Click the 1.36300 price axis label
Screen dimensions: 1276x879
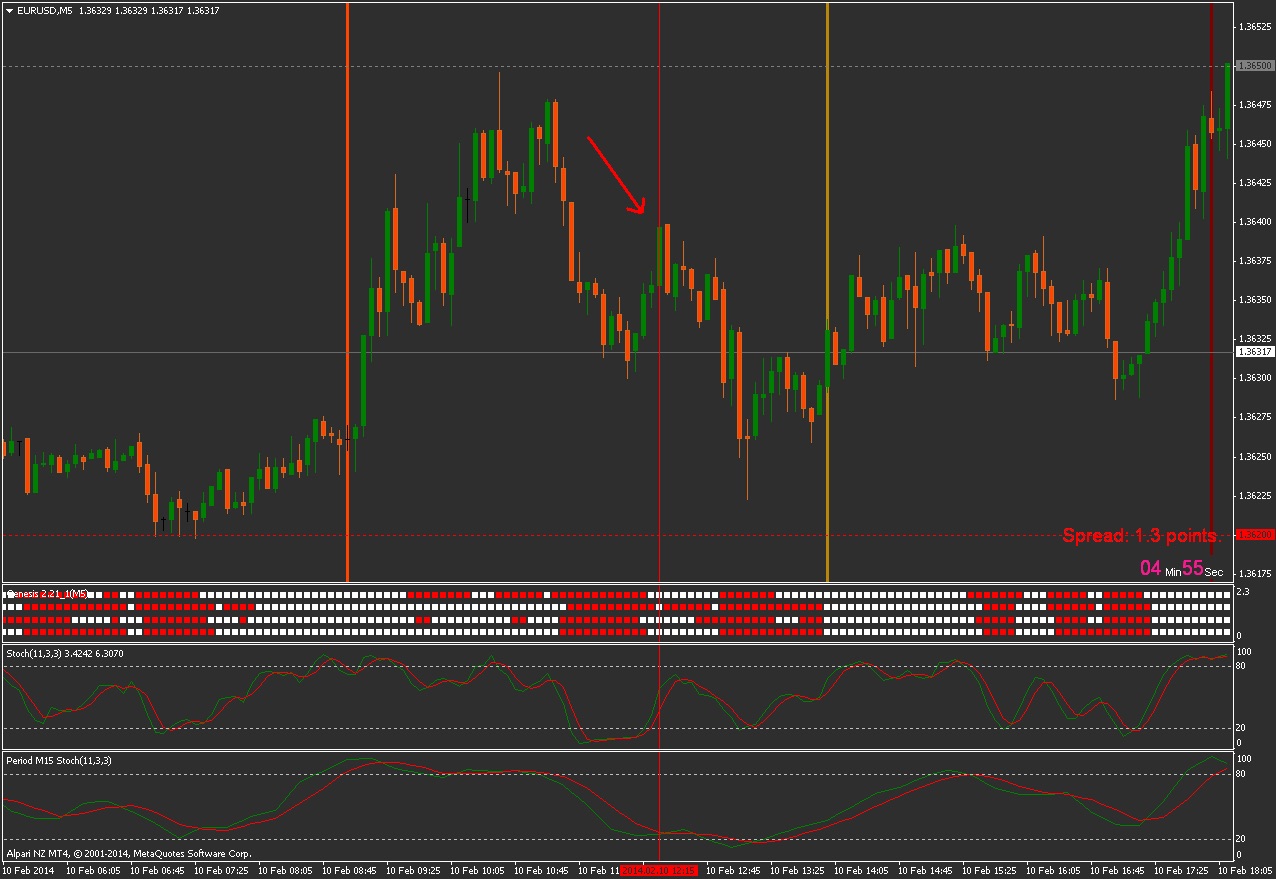click(x=1254, y=378)
